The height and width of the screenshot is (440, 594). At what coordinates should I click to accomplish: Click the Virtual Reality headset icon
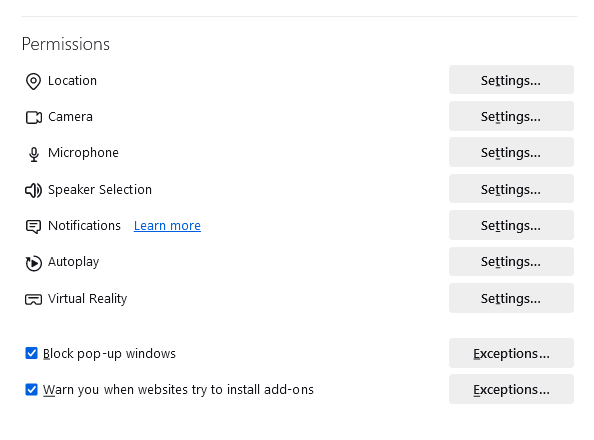click(33, 299)
